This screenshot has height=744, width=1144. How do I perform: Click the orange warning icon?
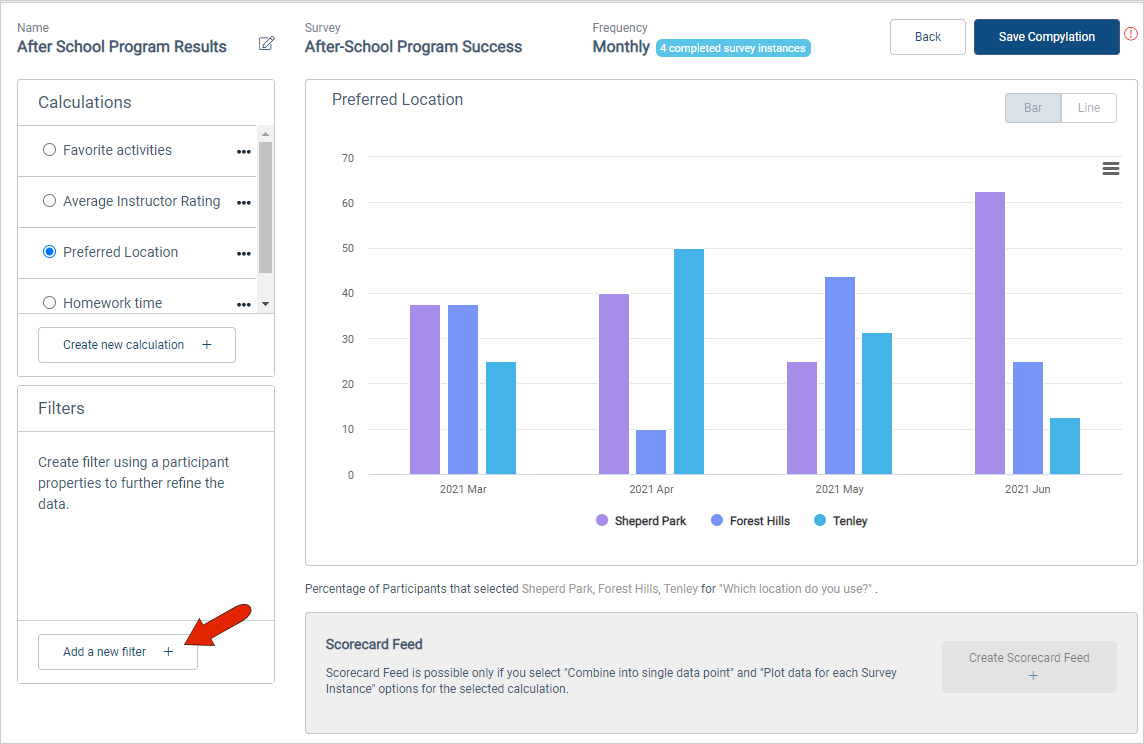click(x=1131, y=33)
